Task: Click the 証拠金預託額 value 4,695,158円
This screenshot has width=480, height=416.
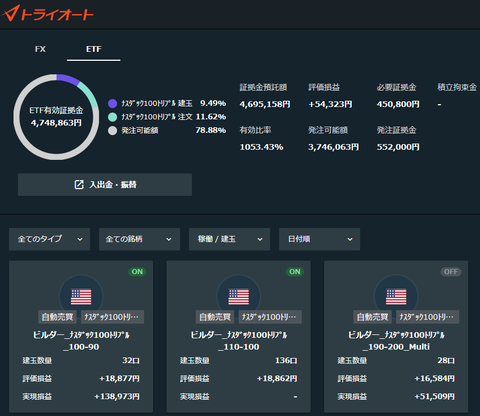Action: coord(265,104)
